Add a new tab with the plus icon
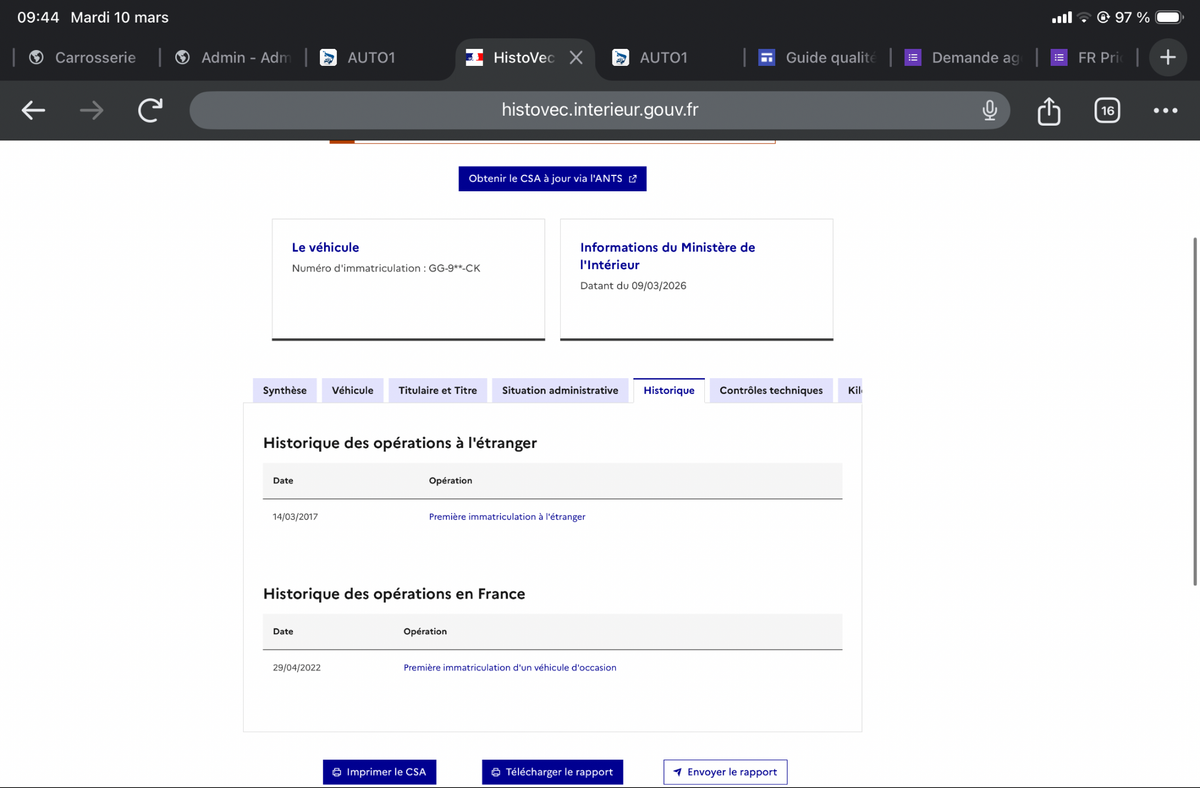This screenshot has height=788, width=1200. click(1167, 58)
